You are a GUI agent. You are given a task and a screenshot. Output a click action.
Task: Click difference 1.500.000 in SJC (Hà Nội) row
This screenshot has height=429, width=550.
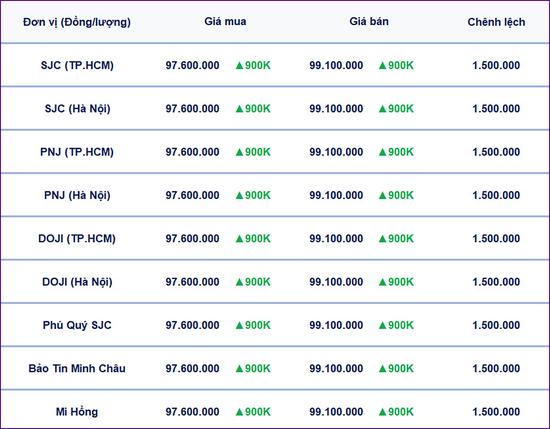[x=496, y=109]
